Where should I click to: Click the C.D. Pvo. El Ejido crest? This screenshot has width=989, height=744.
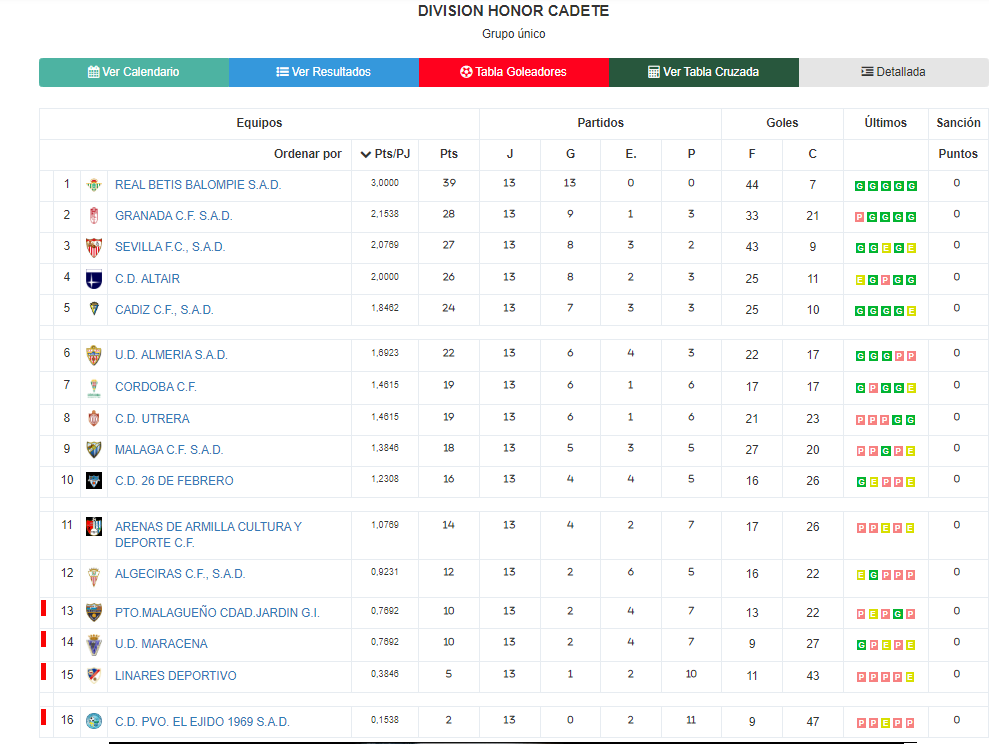(x=94, y=721)
